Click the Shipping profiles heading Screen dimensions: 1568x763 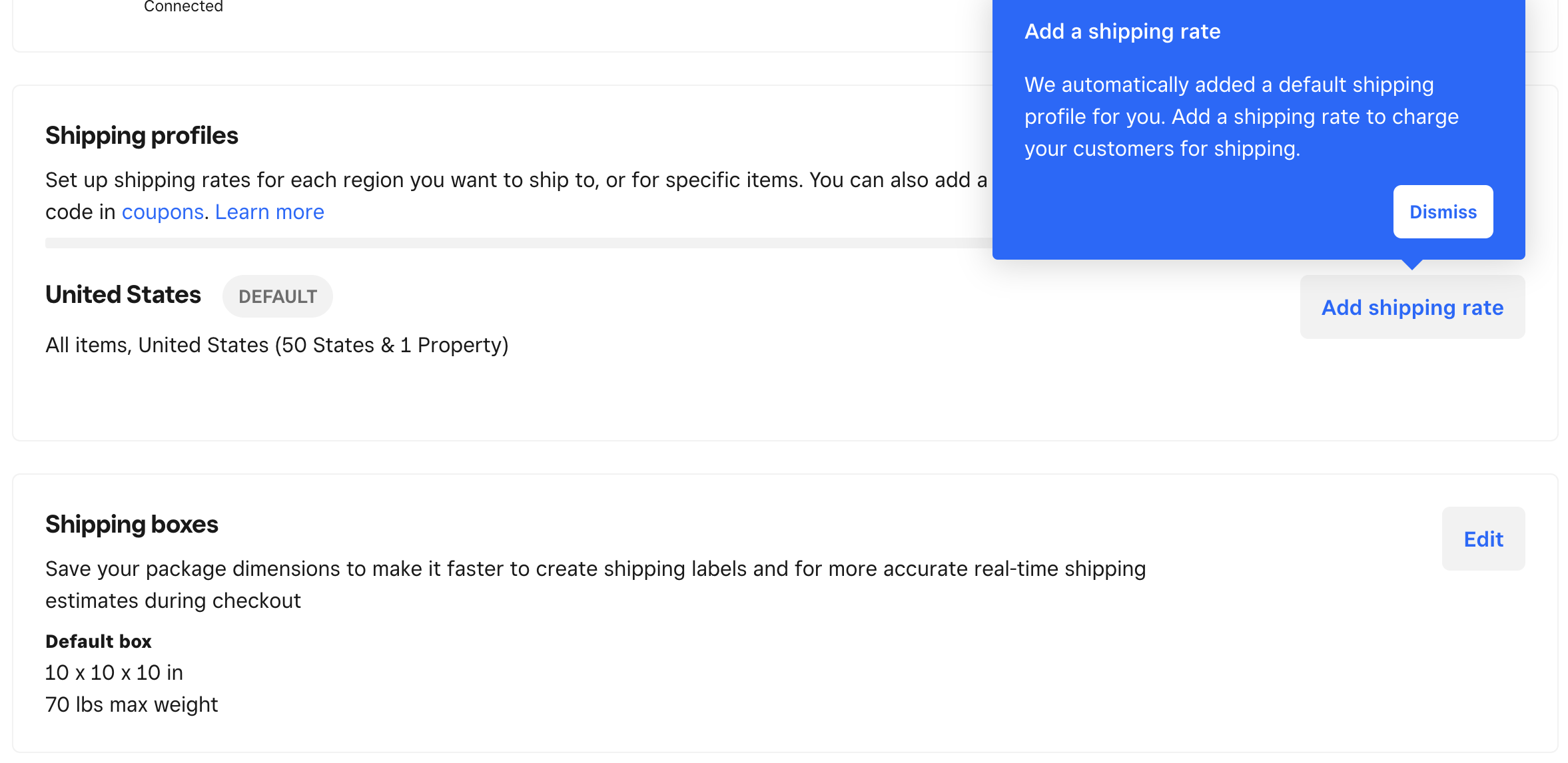(x=141, y=136)
